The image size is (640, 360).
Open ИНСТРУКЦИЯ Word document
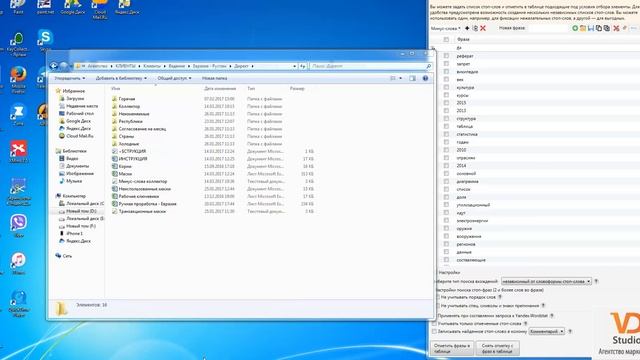(133, 159)
